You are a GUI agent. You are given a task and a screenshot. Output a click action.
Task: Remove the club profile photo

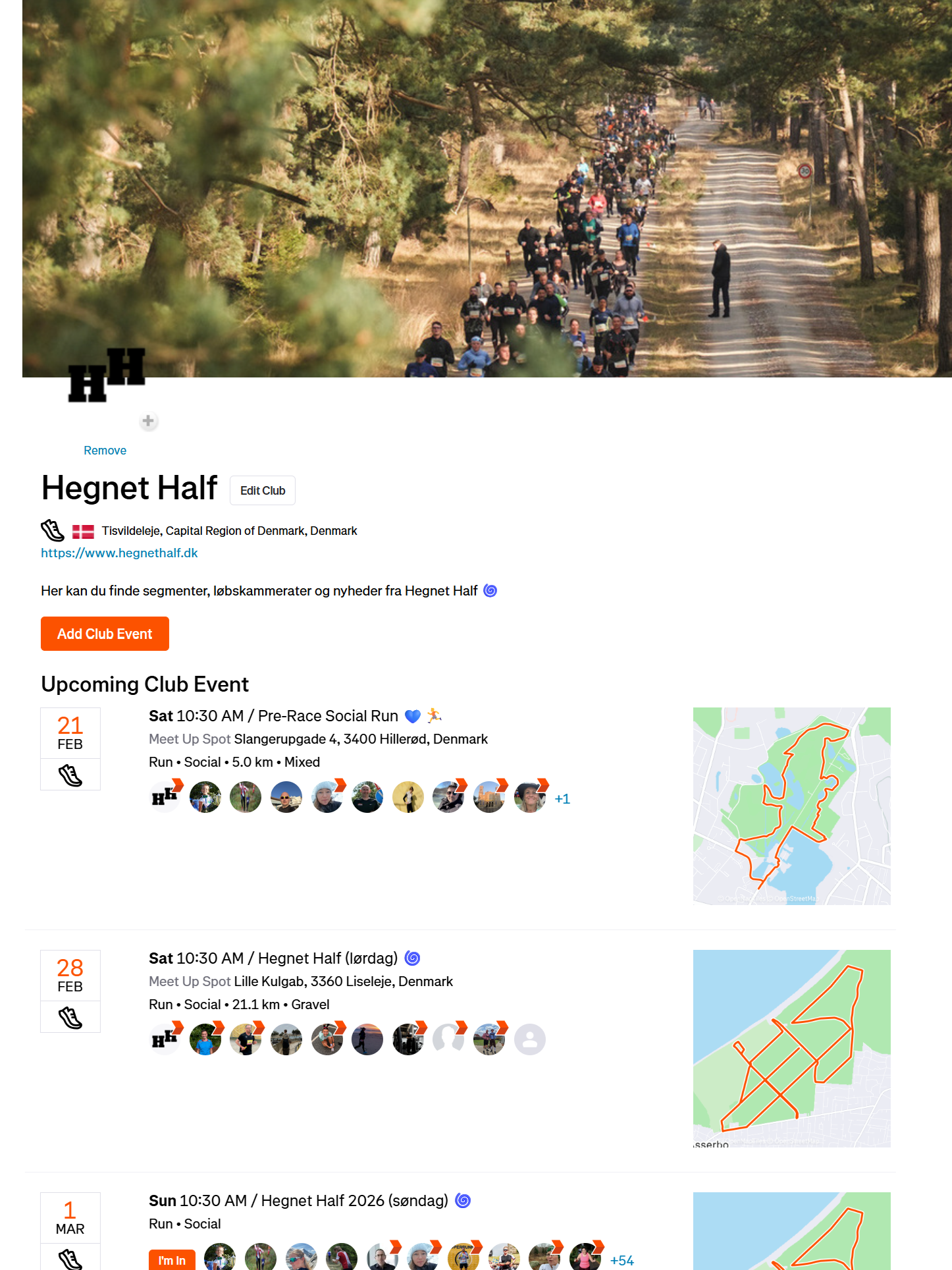105,451
